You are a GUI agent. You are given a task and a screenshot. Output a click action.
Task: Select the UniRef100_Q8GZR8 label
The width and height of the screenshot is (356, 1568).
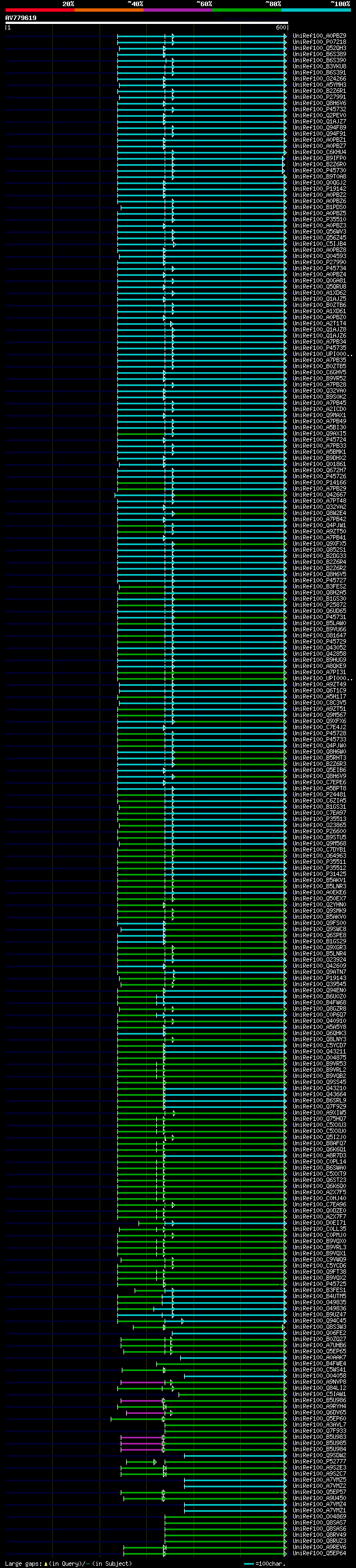319,1008
